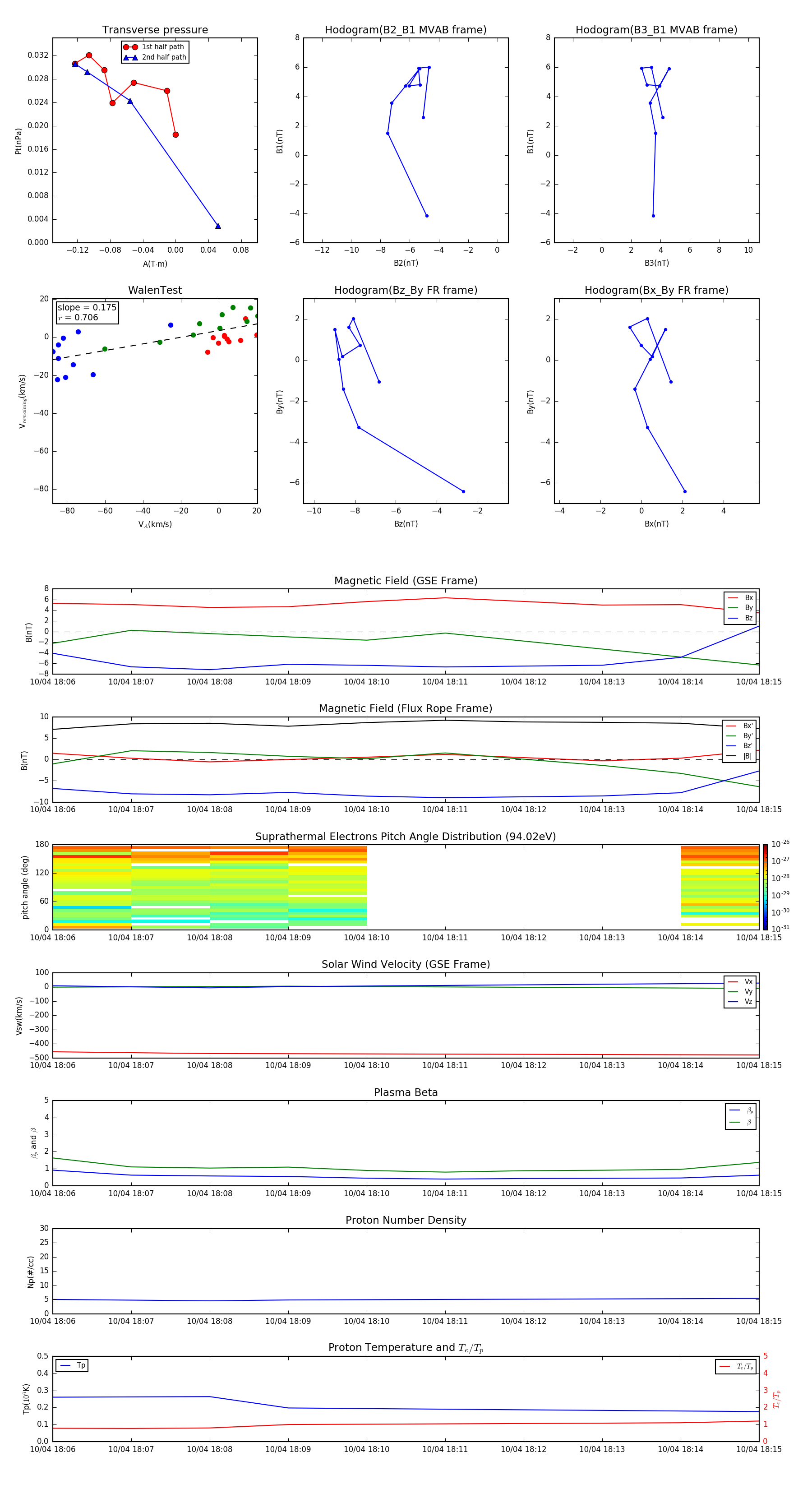Click the 'Magnetic Field (GSE Frame)' title

coord(406,581)
